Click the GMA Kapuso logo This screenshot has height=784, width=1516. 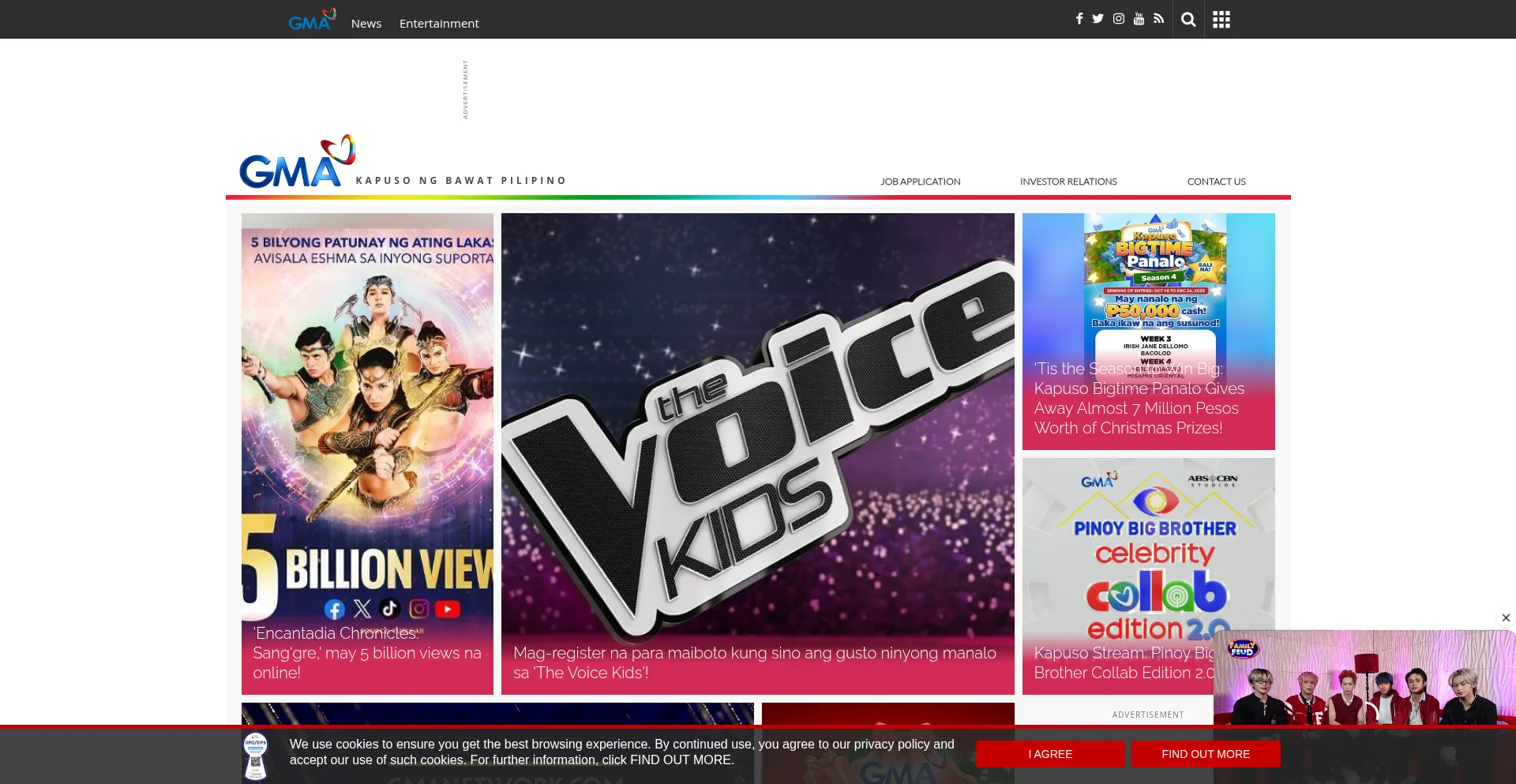coord(295,162)
